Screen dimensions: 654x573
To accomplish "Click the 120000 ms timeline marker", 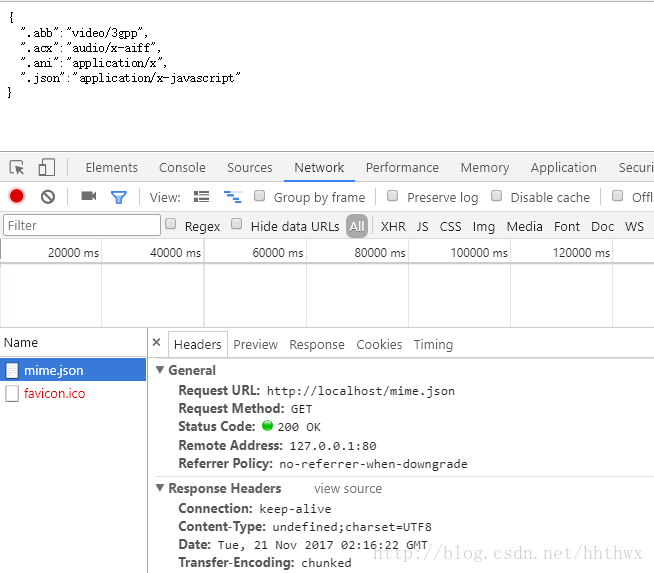I will 581,253.
